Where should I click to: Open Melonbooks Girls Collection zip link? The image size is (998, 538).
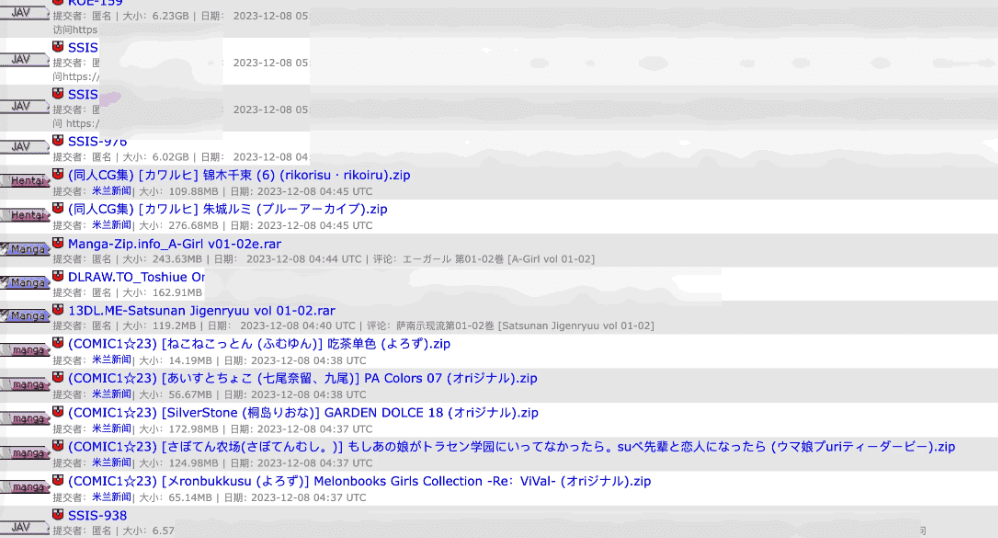tap(359, 481)
